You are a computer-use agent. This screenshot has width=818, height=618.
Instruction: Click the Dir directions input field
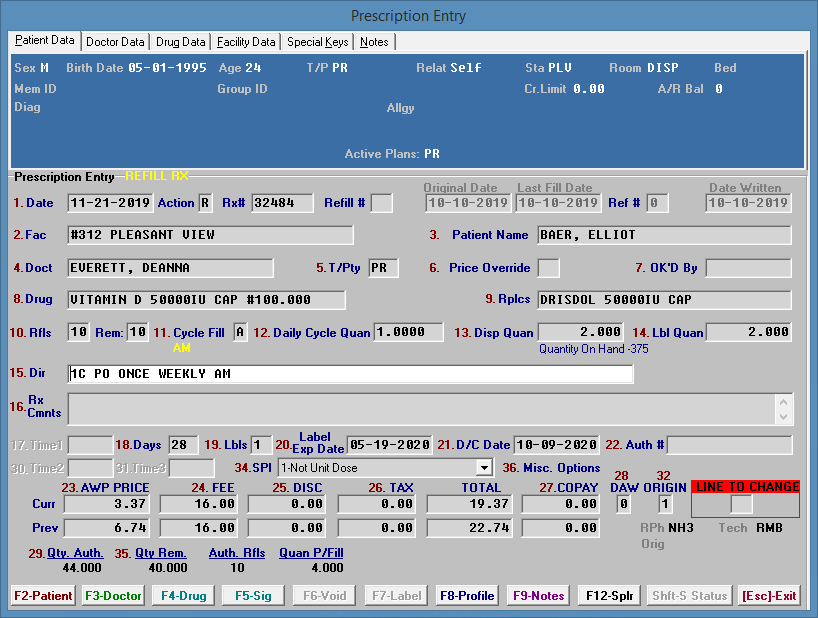350,374
